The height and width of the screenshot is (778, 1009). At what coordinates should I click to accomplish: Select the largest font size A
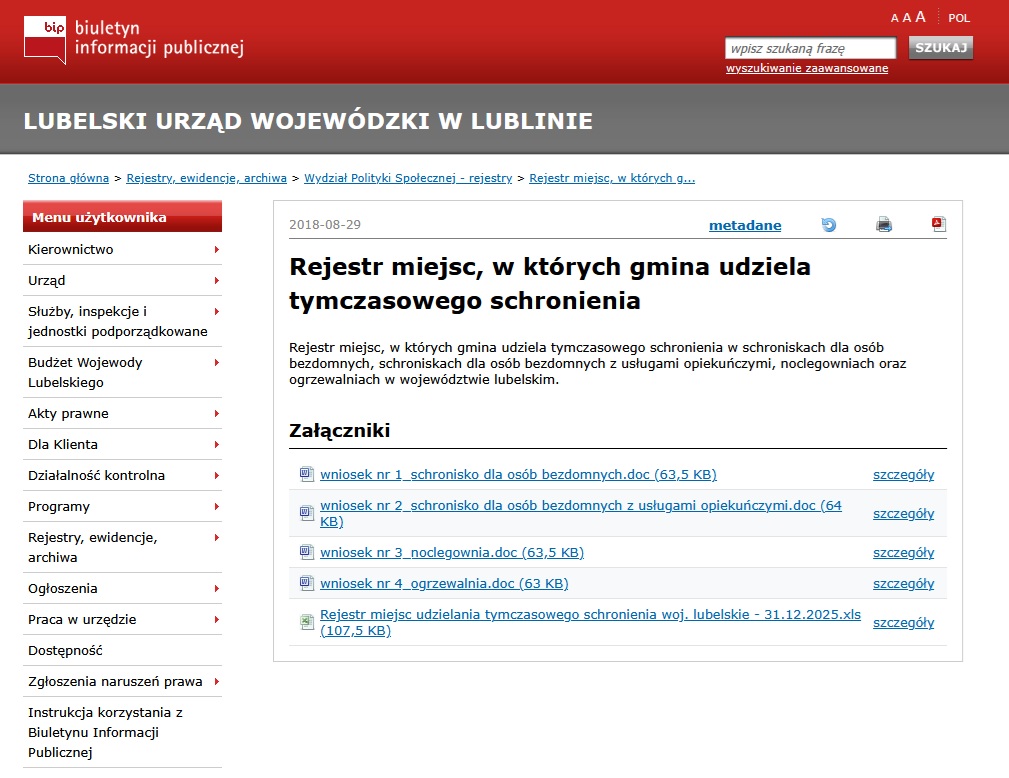pos(920,17)
